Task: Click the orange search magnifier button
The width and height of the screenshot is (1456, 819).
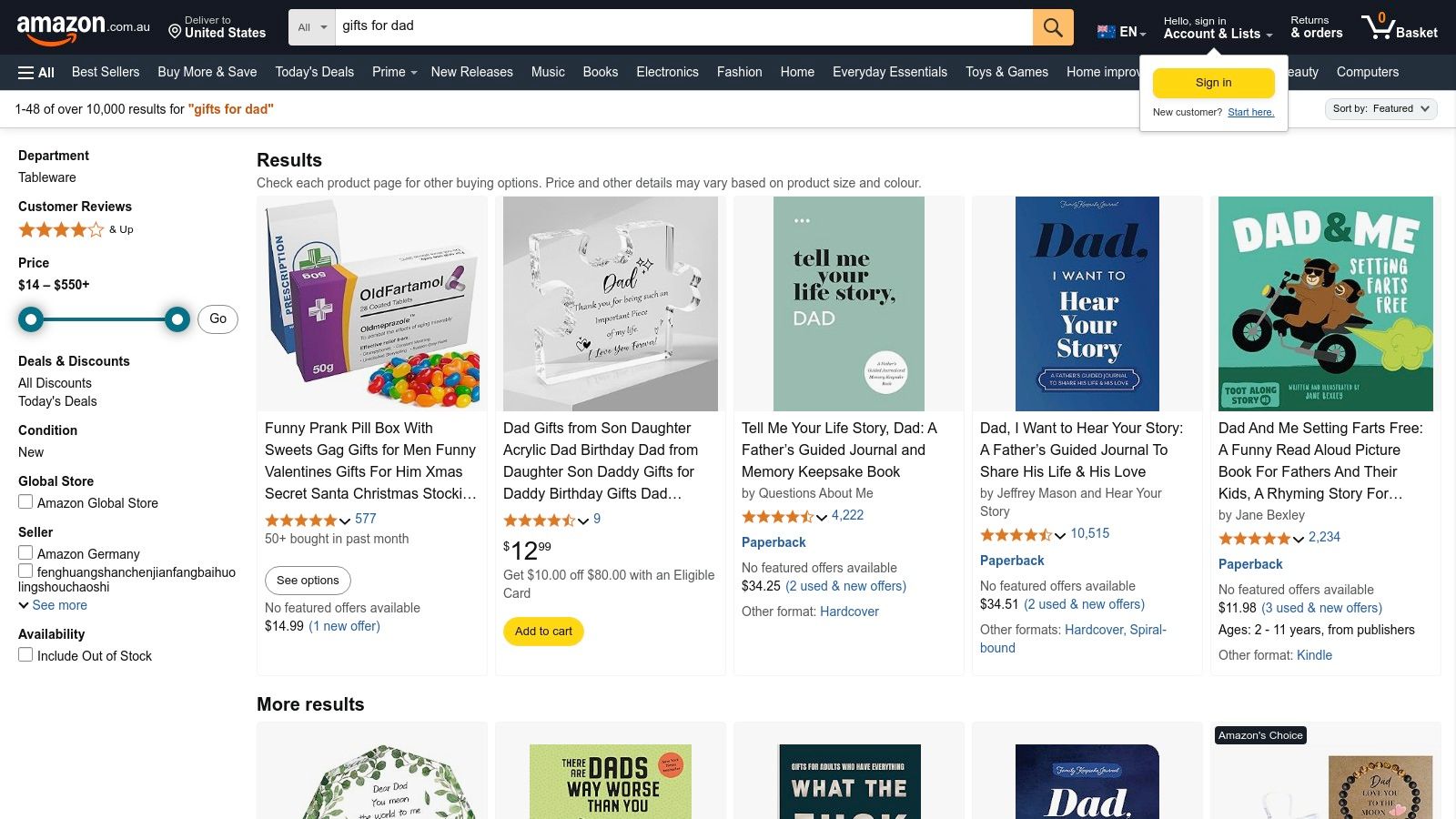Action: 1053,27
